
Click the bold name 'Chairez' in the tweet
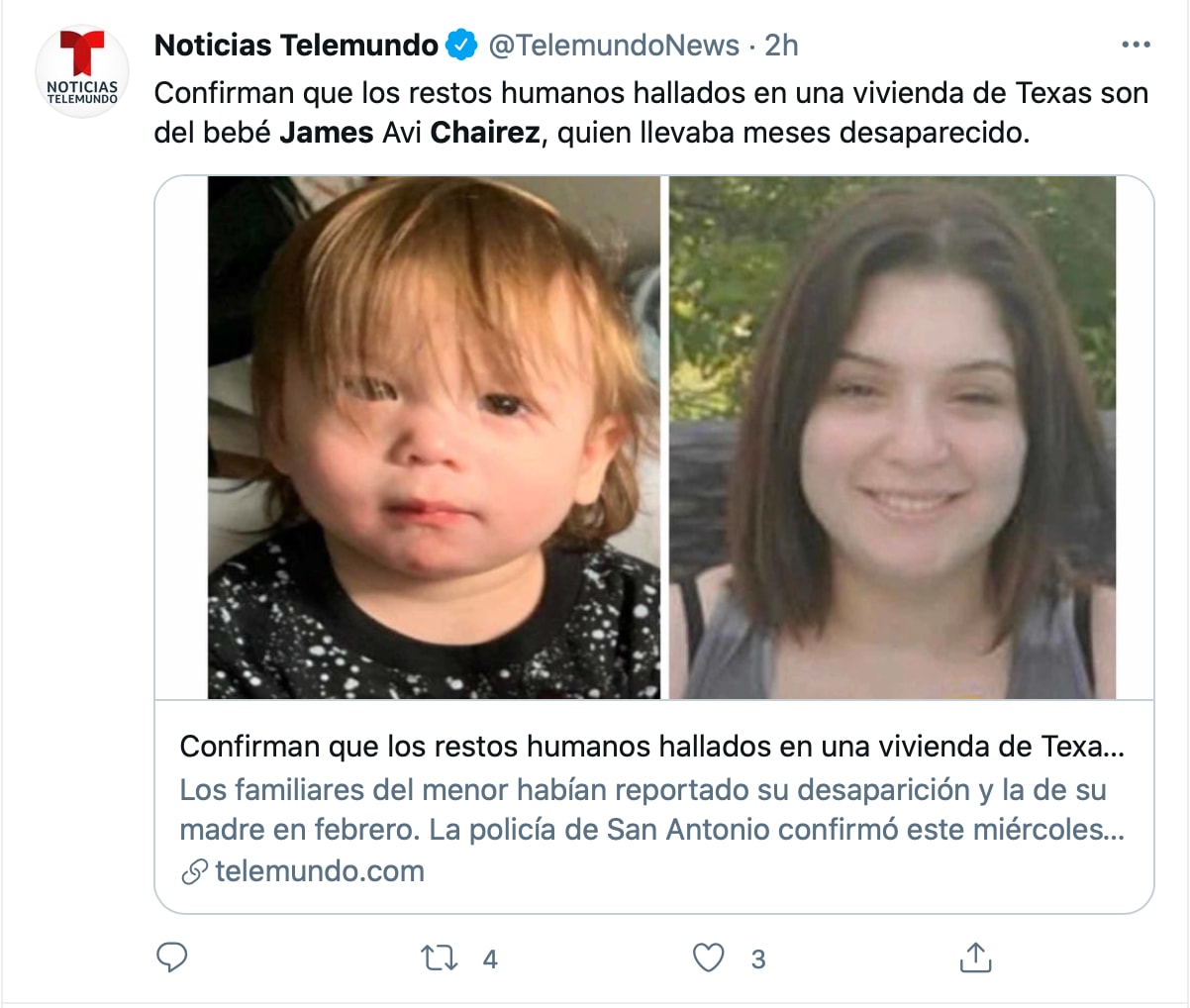485,133
